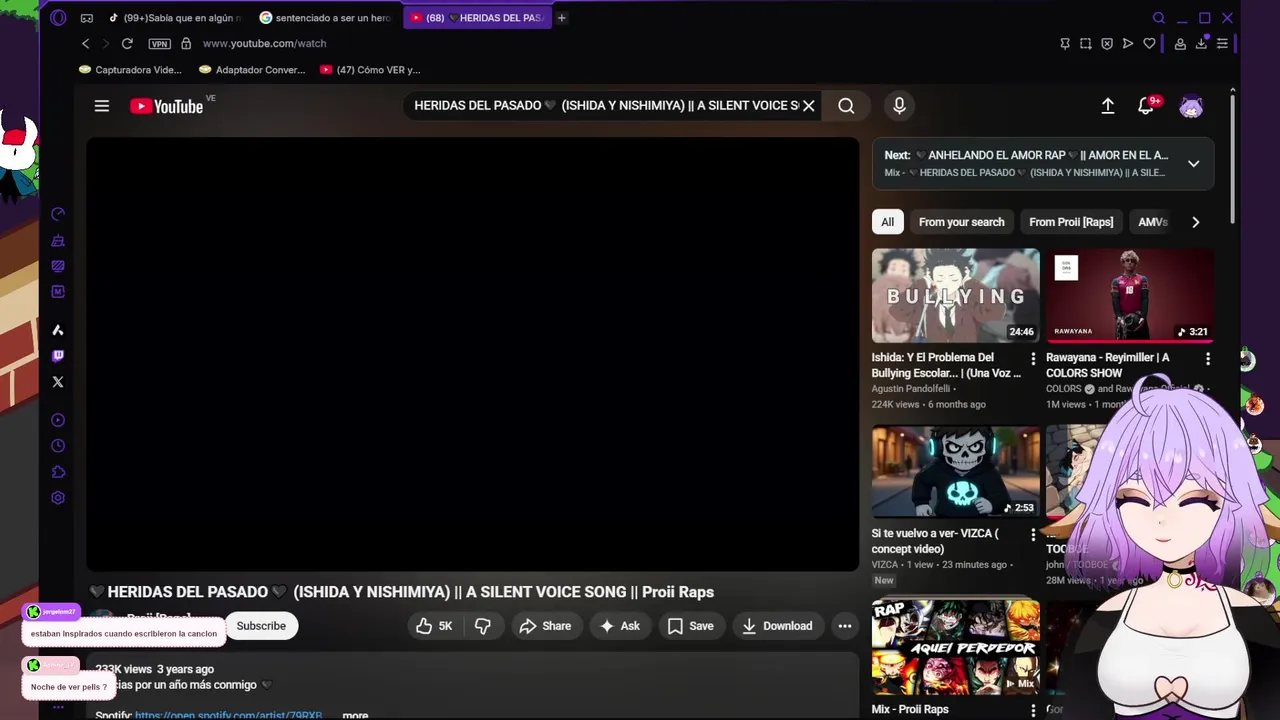Select the From your search chip
This screenshot has height=720, width=1280.
pos(961,222)
